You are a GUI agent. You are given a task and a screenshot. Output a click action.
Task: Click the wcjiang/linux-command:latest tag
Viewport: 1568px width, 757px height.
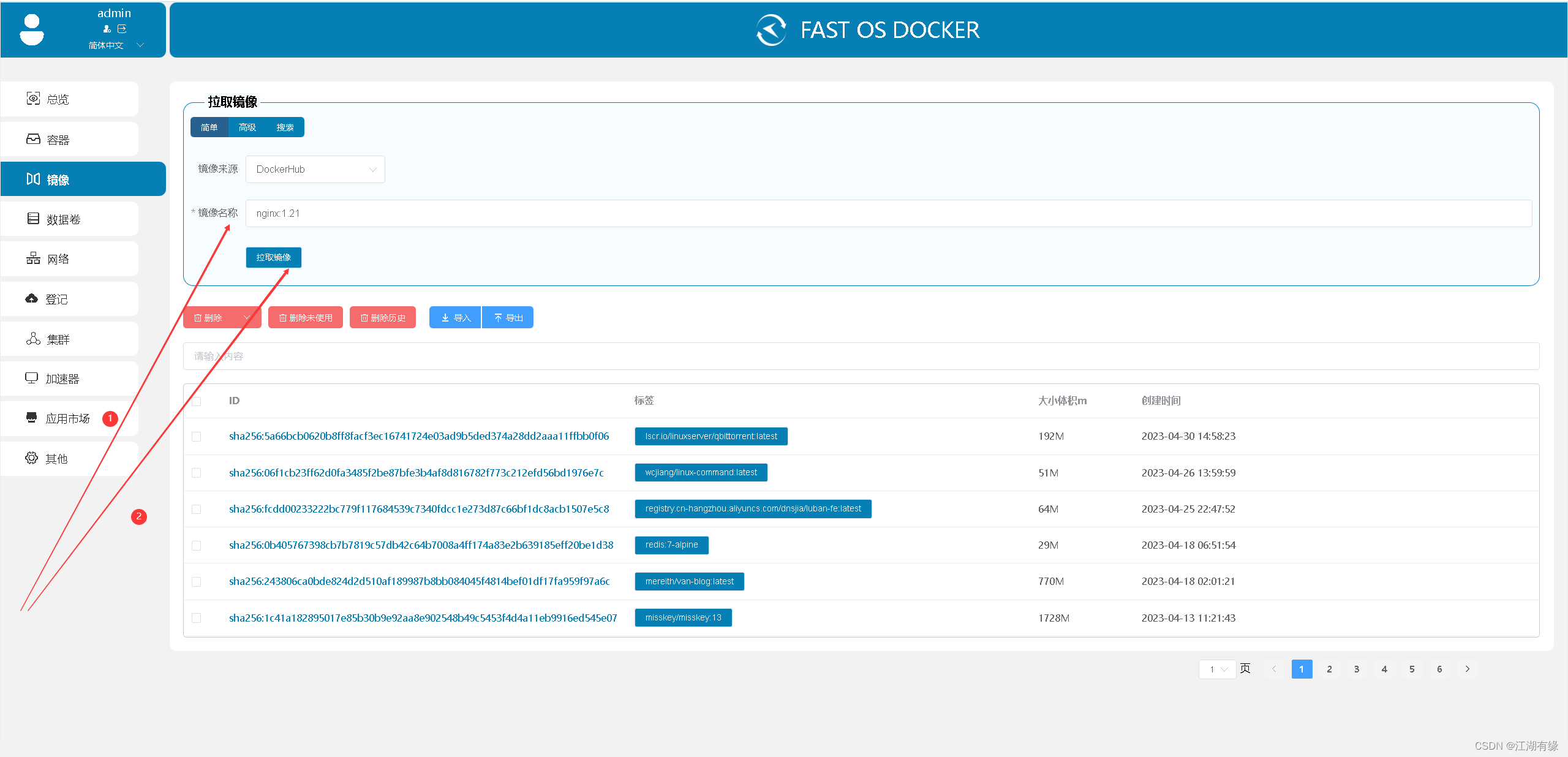(x=701, y=472)
